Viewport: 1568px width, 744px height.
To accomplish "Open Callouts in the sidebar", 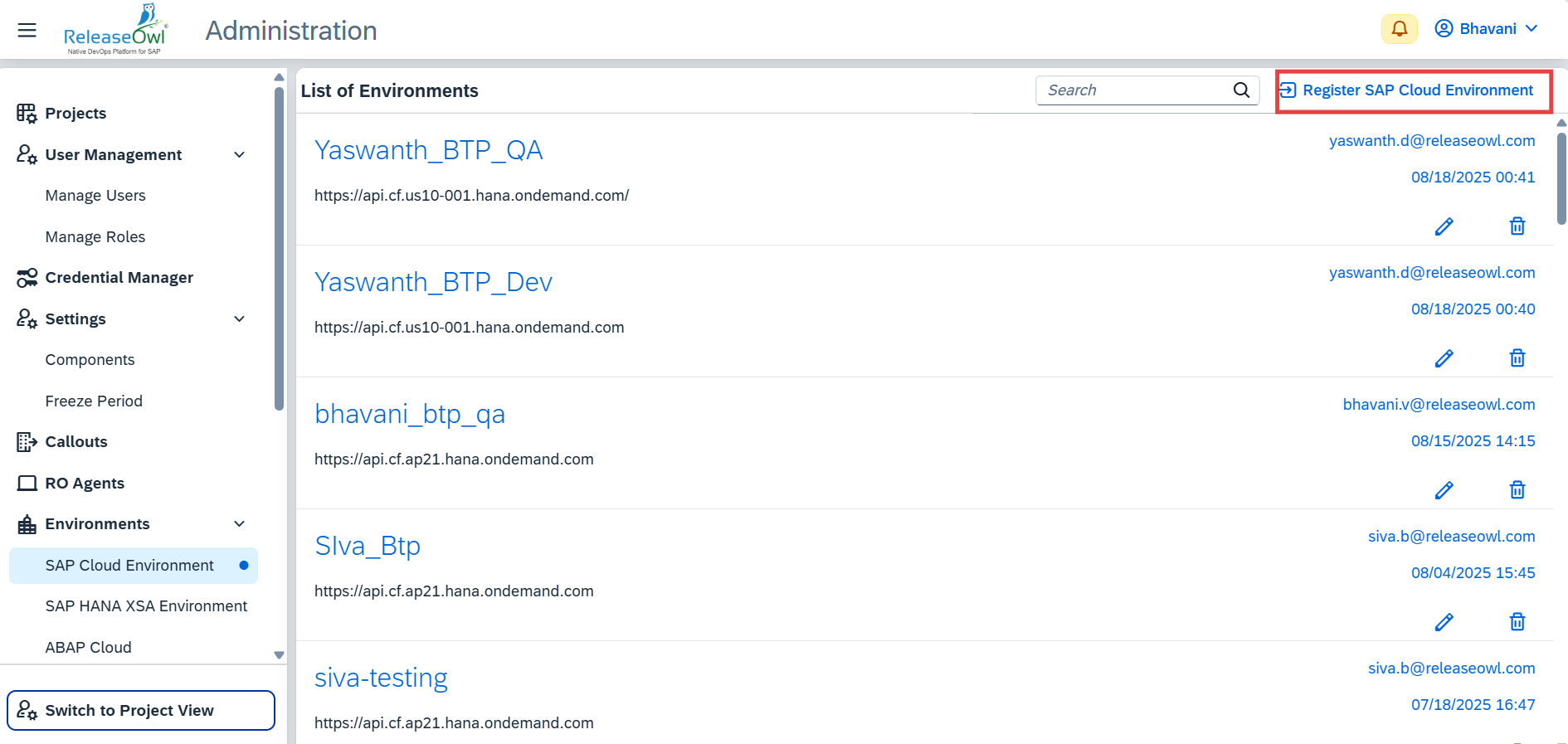I will 76,442.
